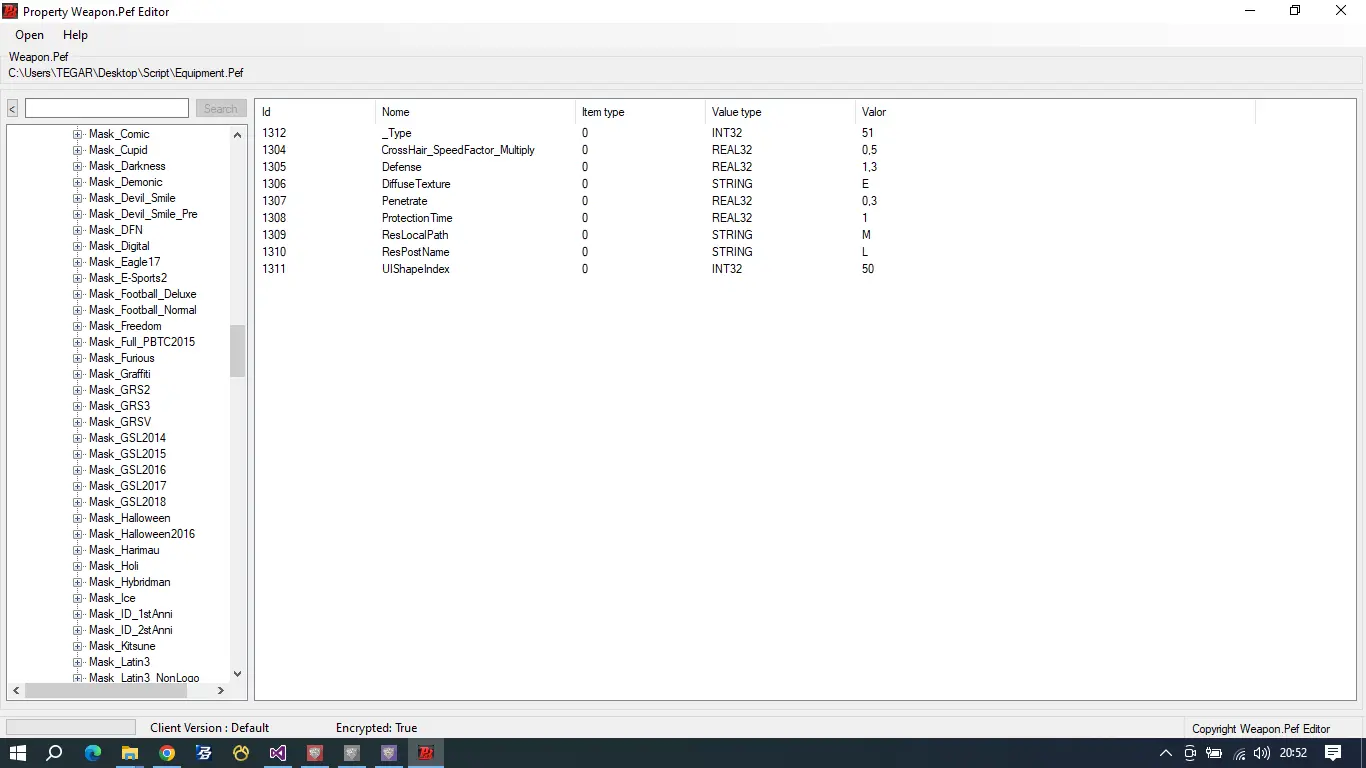Launch Microsoft Edge from the taskbar
The height and width of the screenshot is (768, 1366).
tap(93, 753)
